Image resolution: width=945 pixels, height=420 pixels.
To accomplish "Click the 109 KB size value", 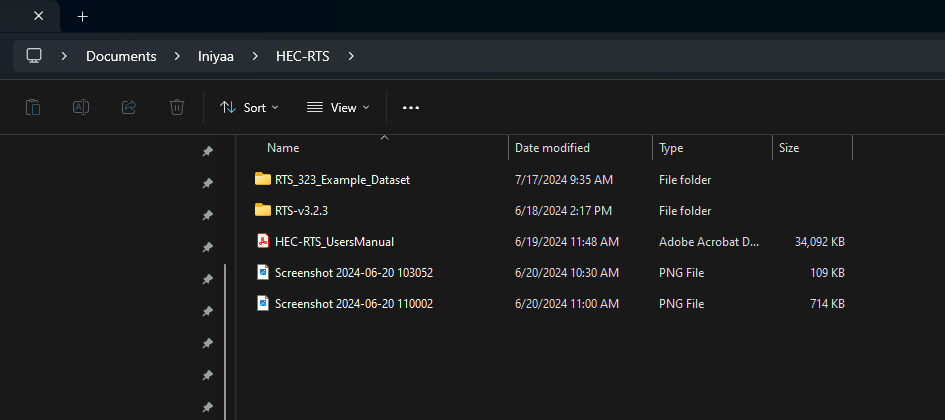I will tap(827, 273).
